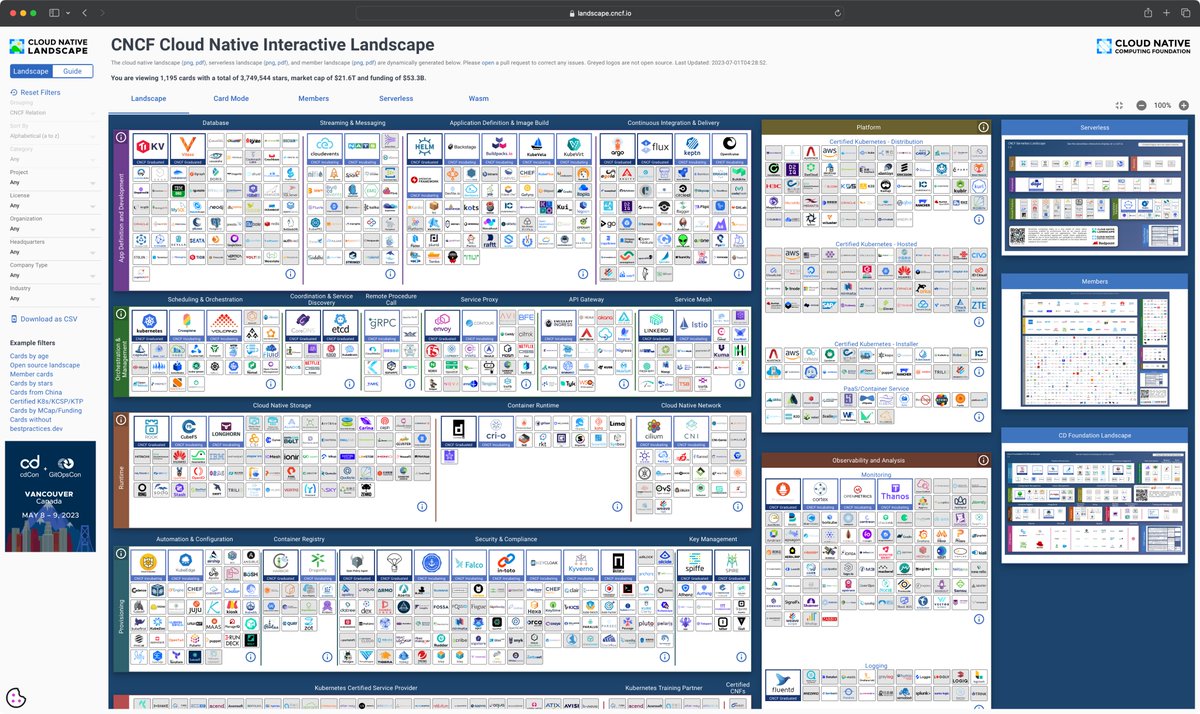Click the Volcano logo card
Image resolution: width=1200 pixels, height=714 pixels.
(223, 326)
